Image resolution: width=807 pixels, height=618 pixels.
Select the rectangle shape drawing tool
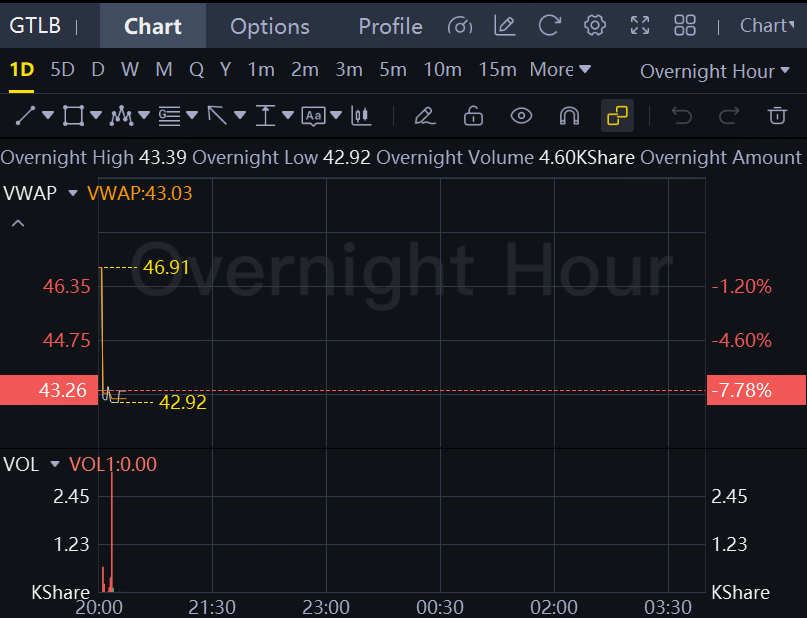[73, 116]
